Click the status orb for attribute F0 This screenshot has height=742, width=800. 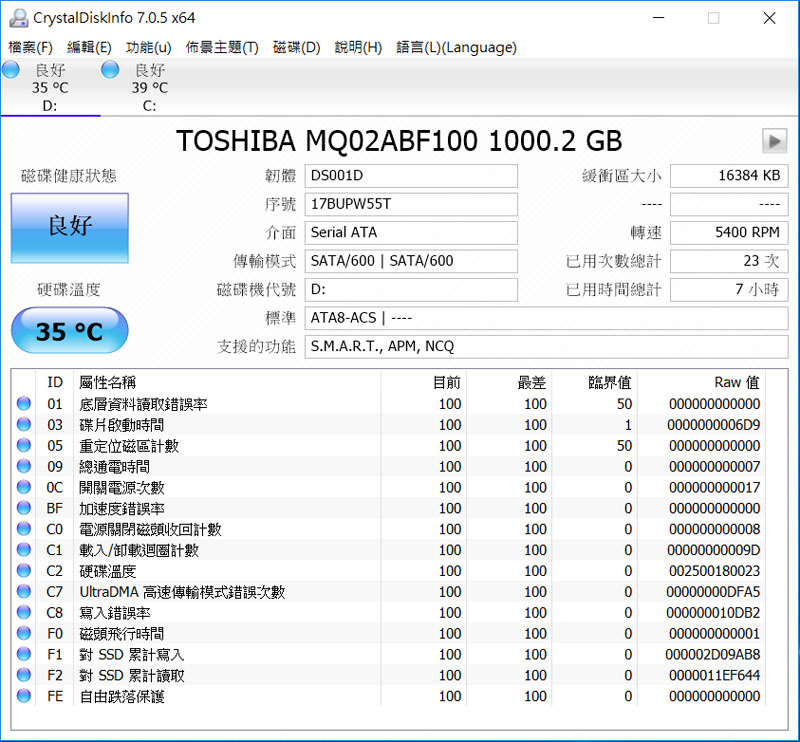[x=23, y=633]
